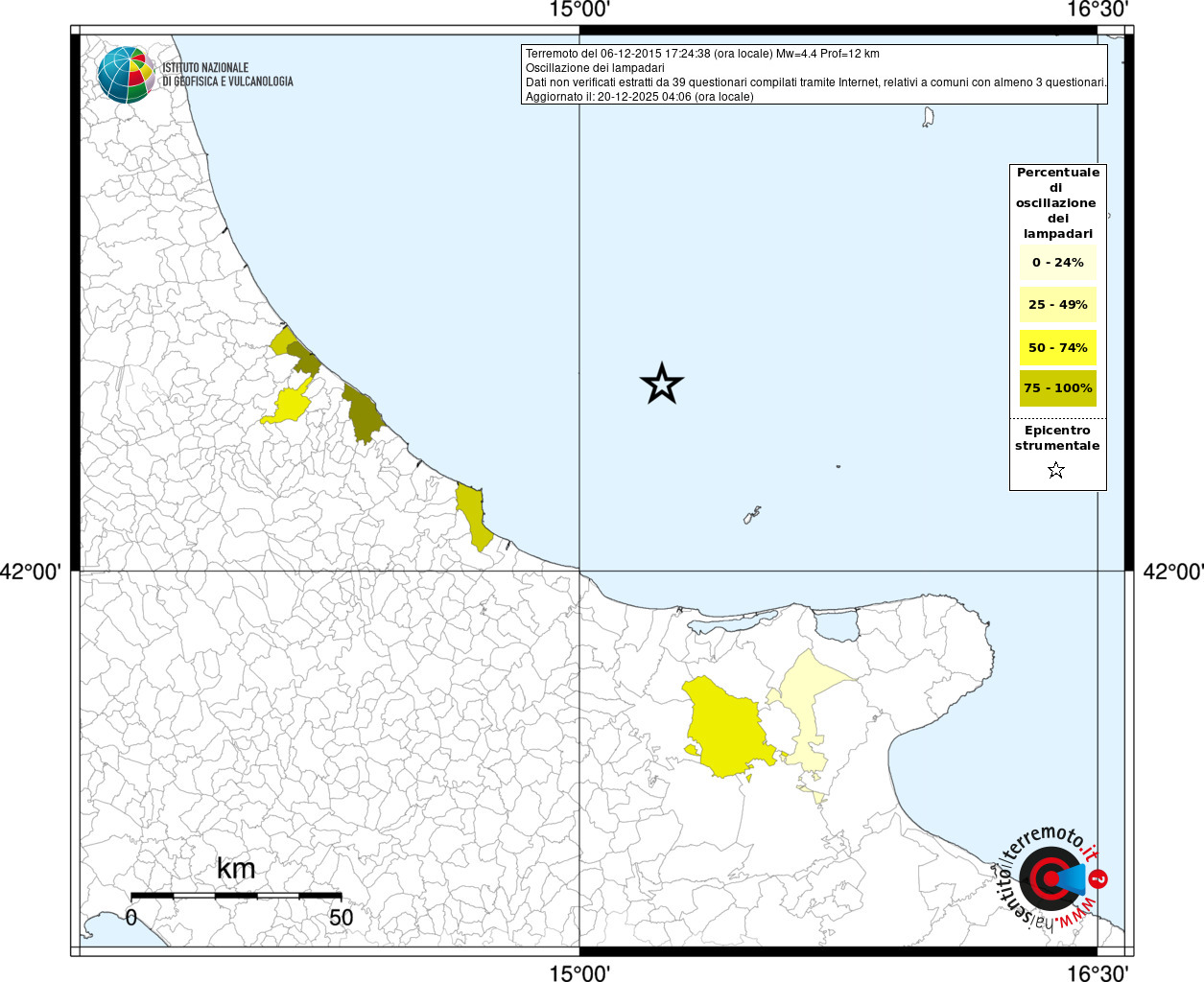The height and width of the screenshot is (982, 1204).
Task: Click the red question mark icon
Action: (1099, 879)
